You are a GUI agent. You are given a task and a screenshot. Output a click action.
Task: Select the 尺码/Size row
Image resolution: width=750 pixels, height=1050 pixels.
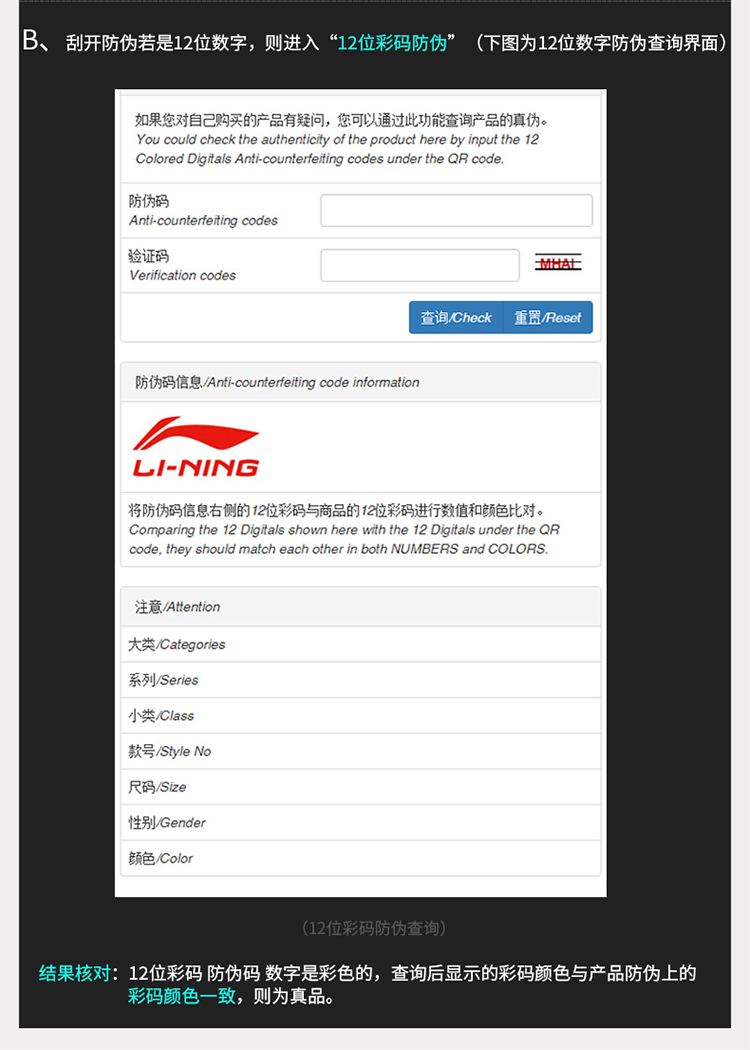[360, 787]
